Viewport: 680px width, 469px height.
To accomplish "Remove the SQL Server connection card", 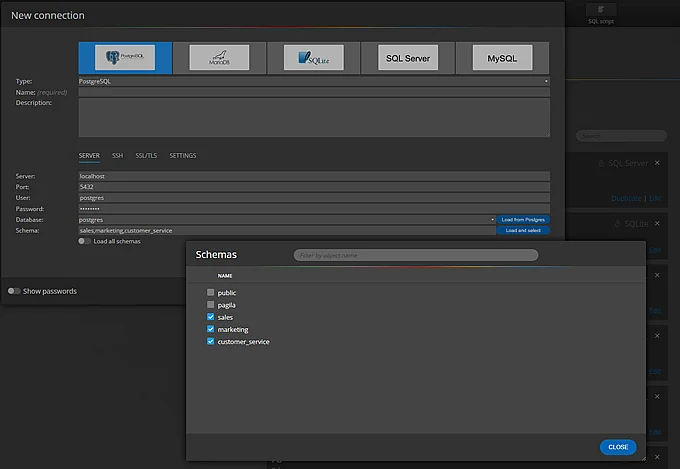I will (657, 163).
